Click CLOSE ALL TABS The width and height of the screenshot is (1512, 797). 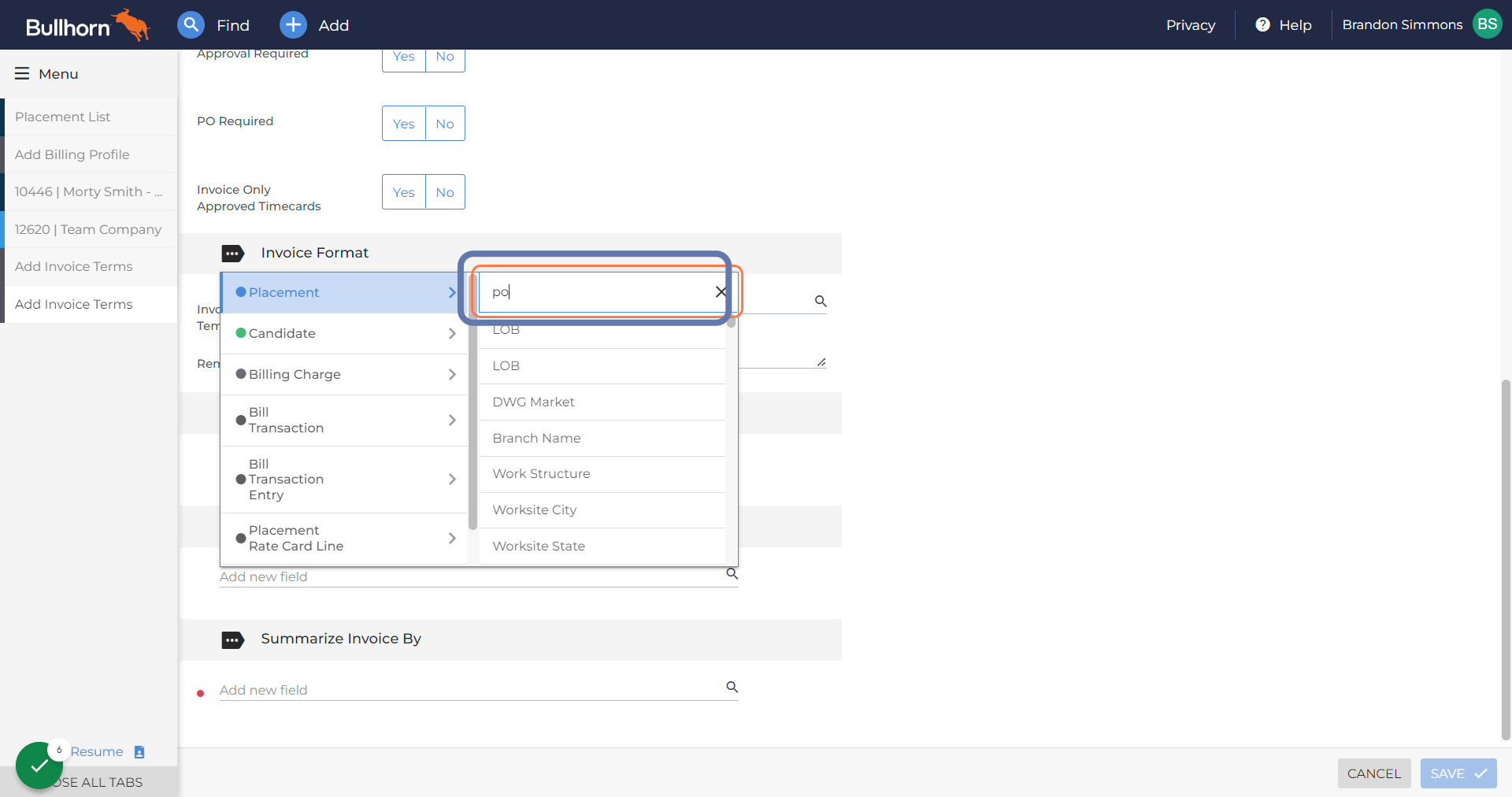[x=98, y=782]
